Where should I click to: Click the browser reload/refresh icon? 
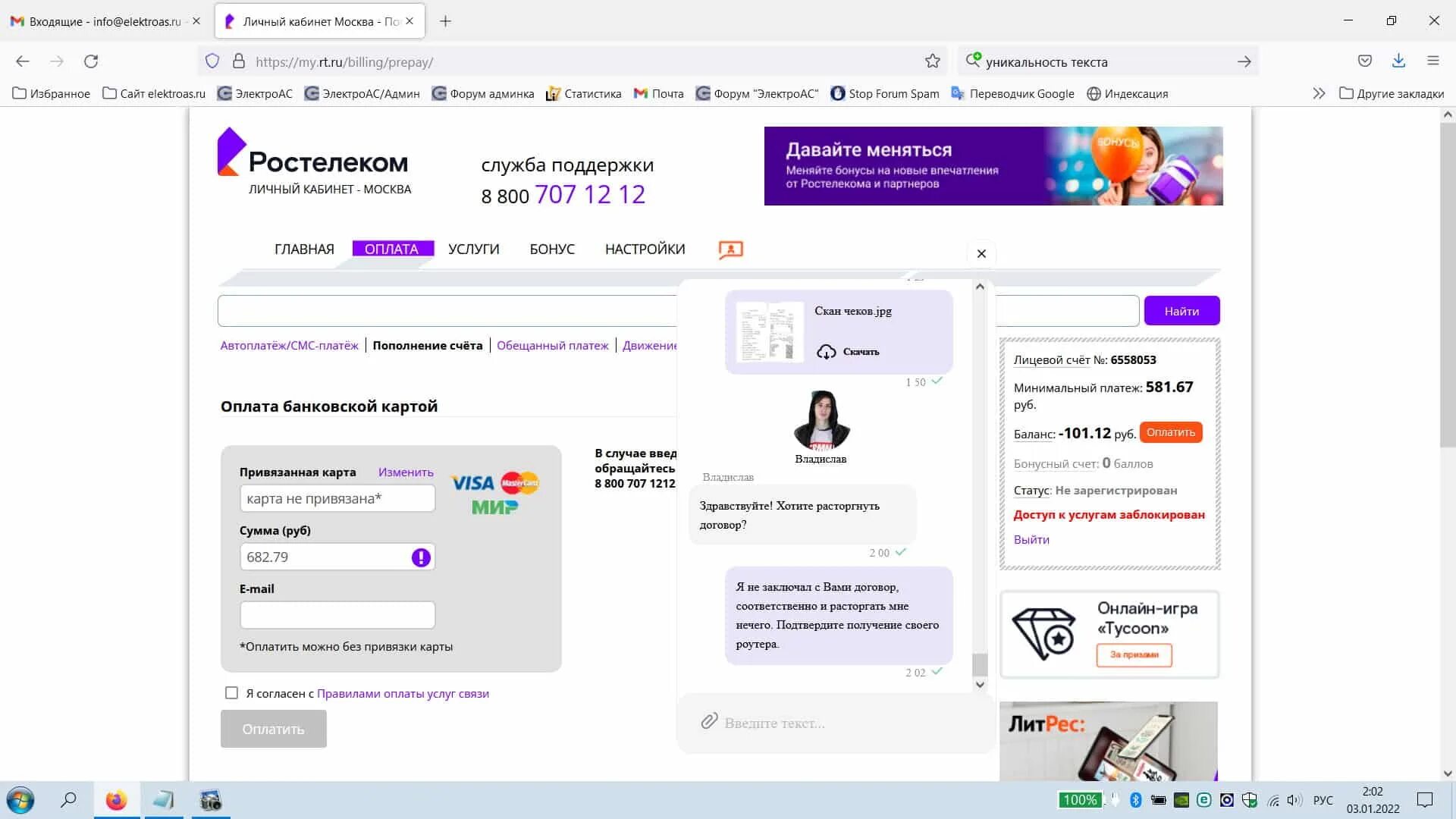91,61
